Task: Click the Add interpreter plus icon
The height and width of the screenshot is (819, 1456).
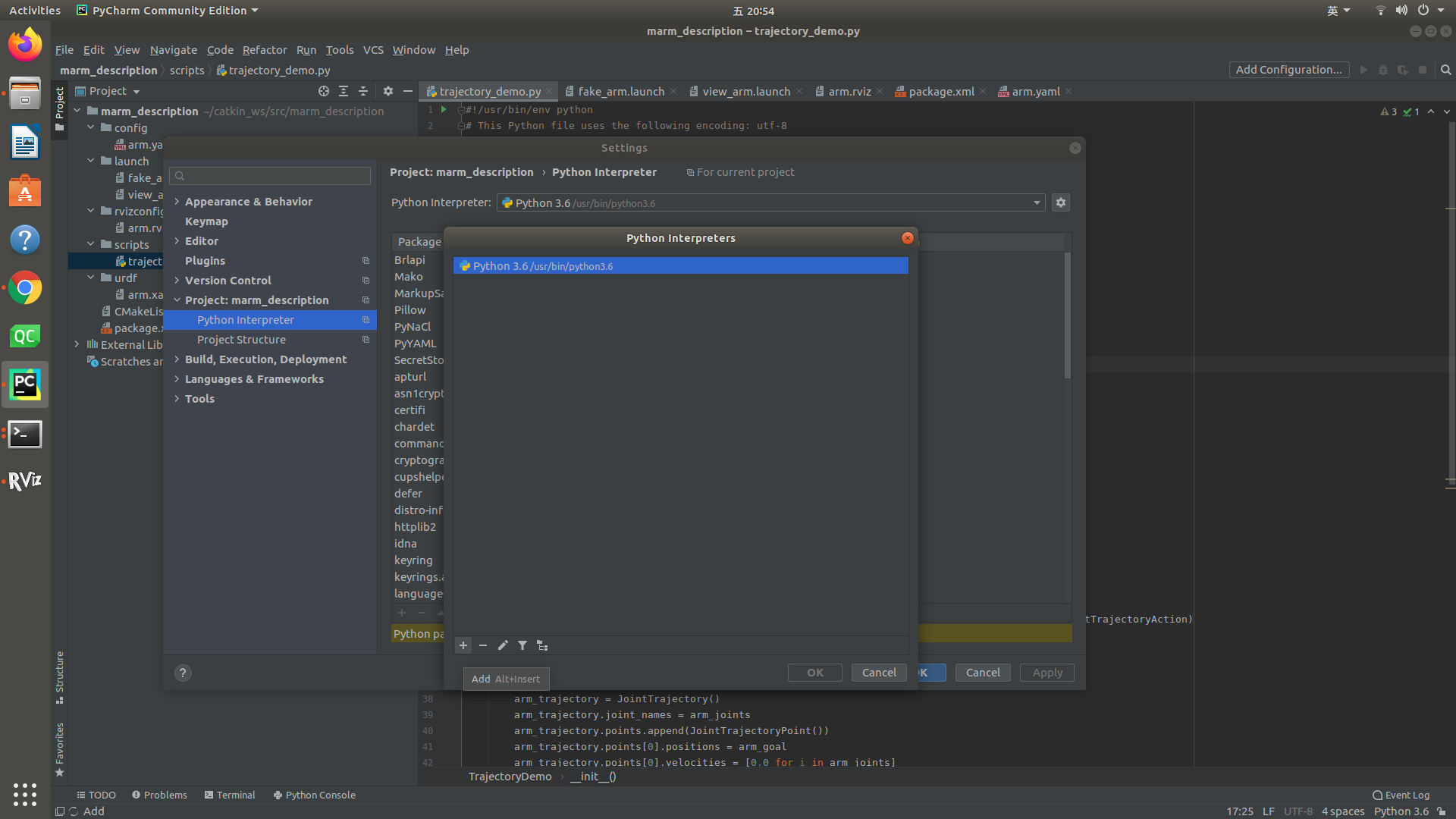Action: click(463, 645)
